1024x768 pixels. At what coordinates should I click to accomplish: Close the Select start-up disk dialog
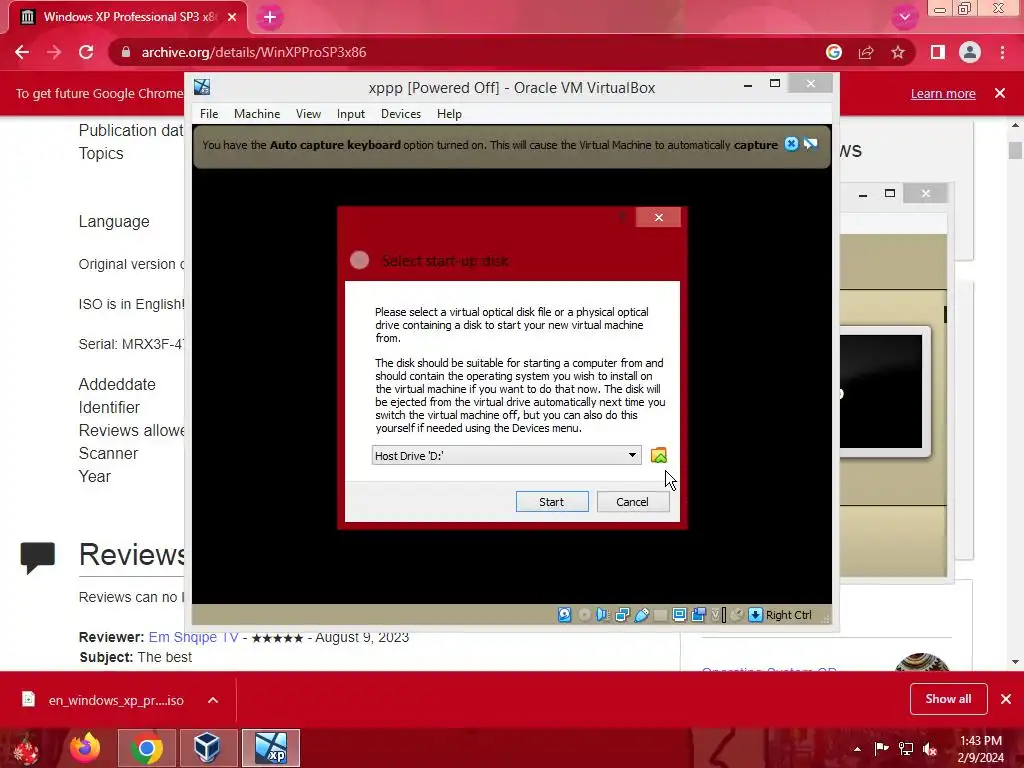(x=658, y=217)
